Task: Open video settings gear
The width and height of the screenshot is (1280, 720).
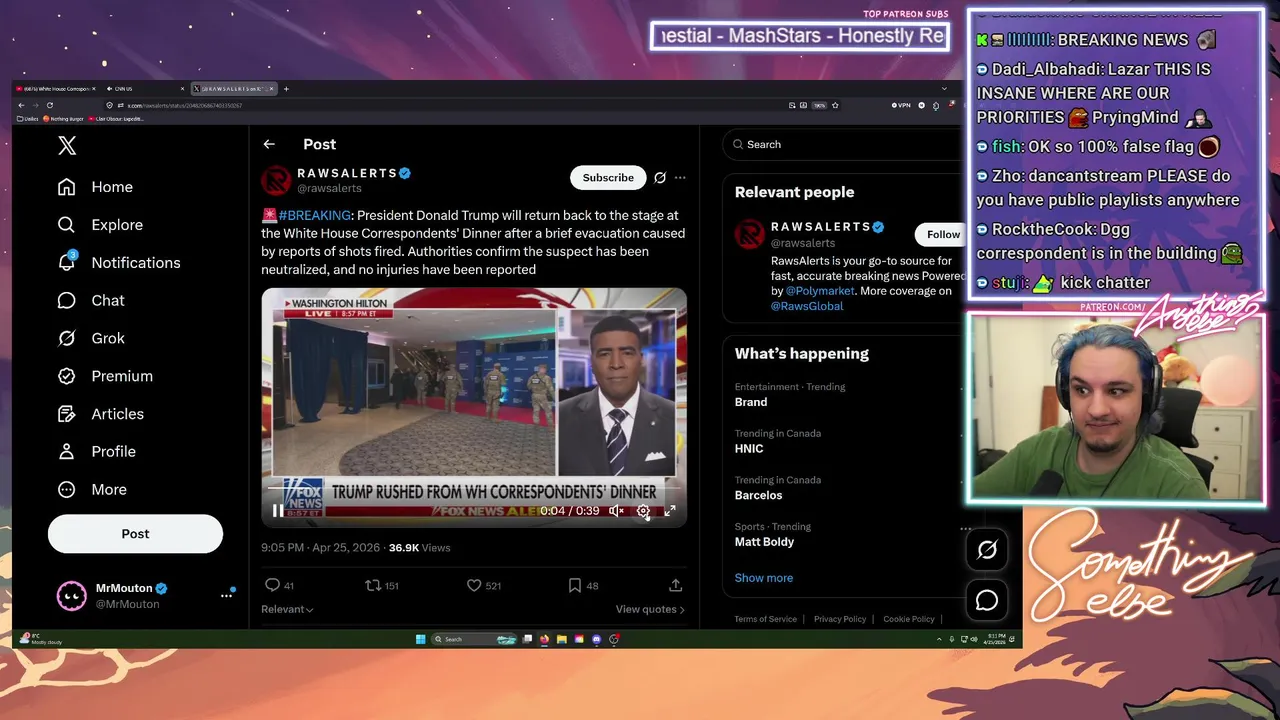Action: (643, 511)
